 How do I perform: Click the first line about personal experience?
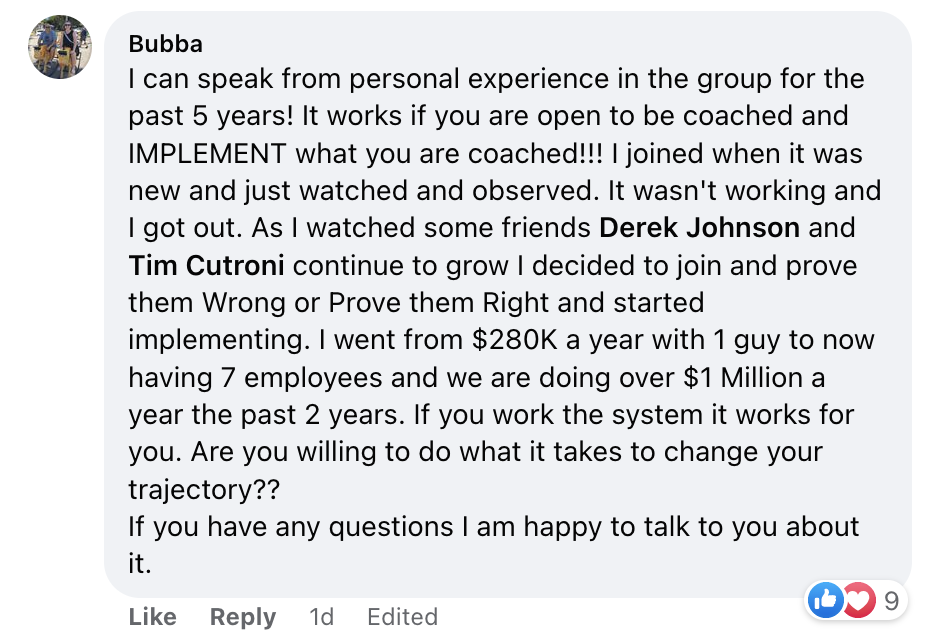pyautogui.click(x=495, y=79)
